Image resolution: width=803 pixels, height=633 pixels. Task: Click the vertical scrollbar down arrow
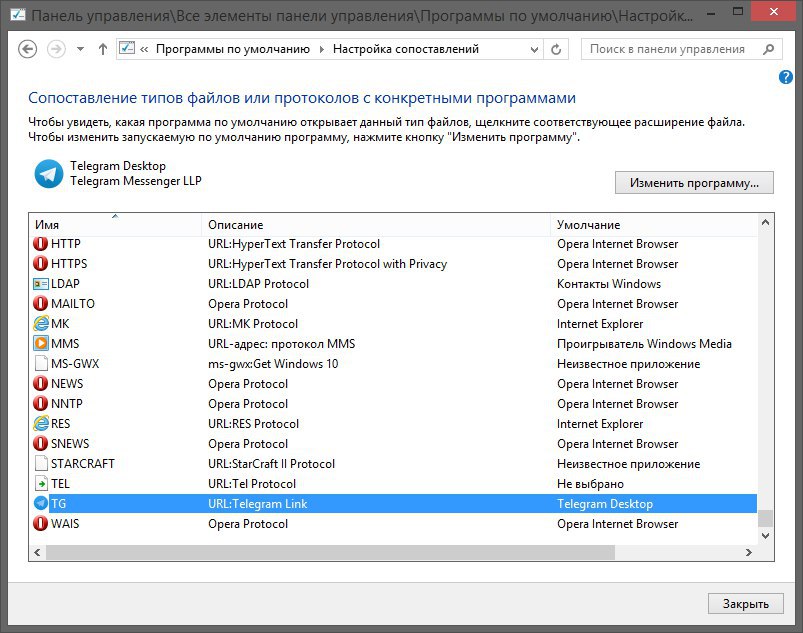[766, 536]
